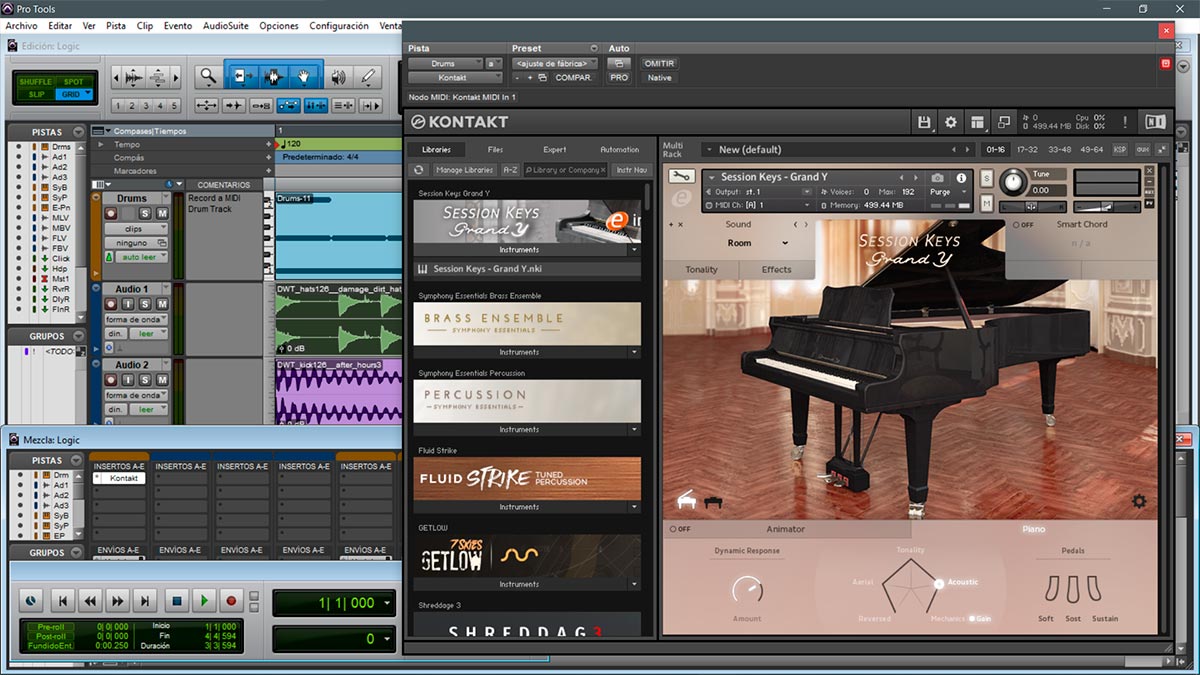Viewport: 1200px width, 675px height.
Task: Open the Drums clips view dropdown
Action: coord(135,229)
